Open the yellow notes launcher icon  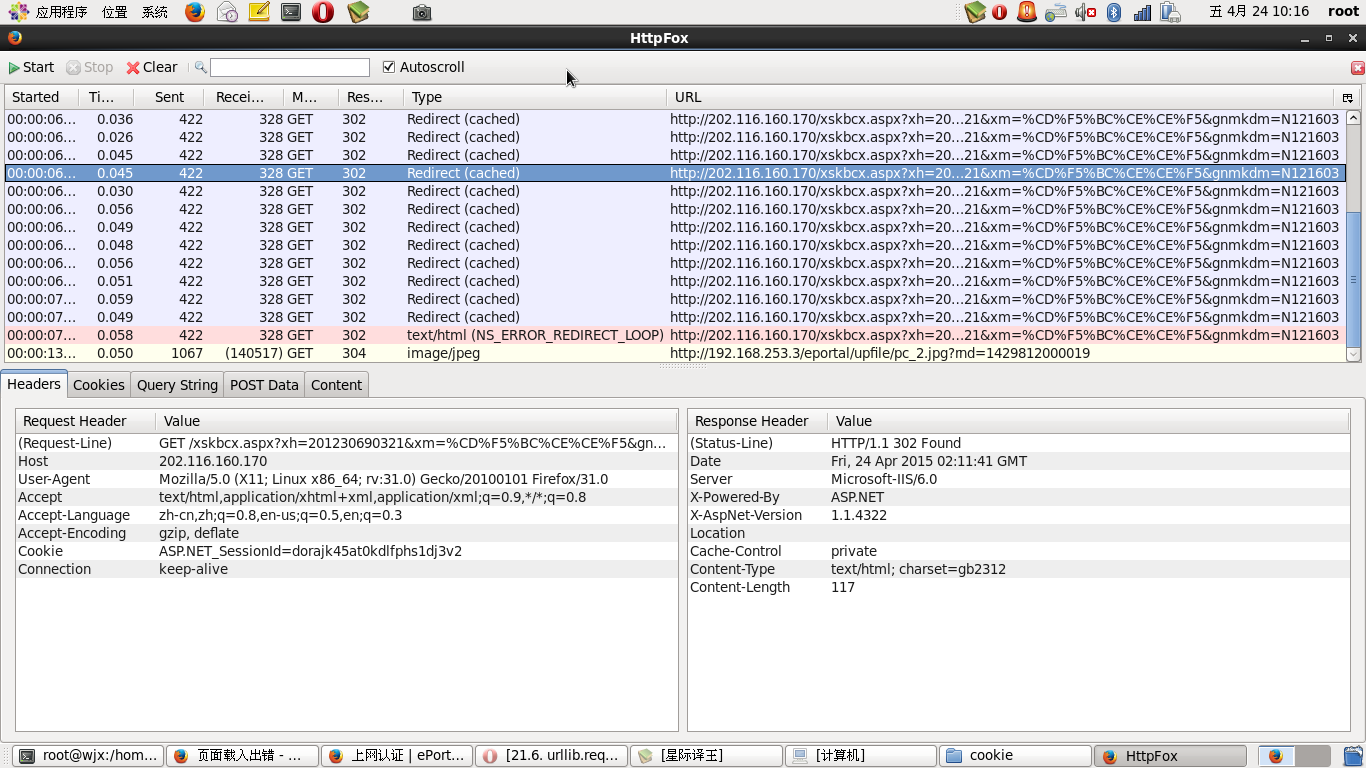tap(259, 12)
